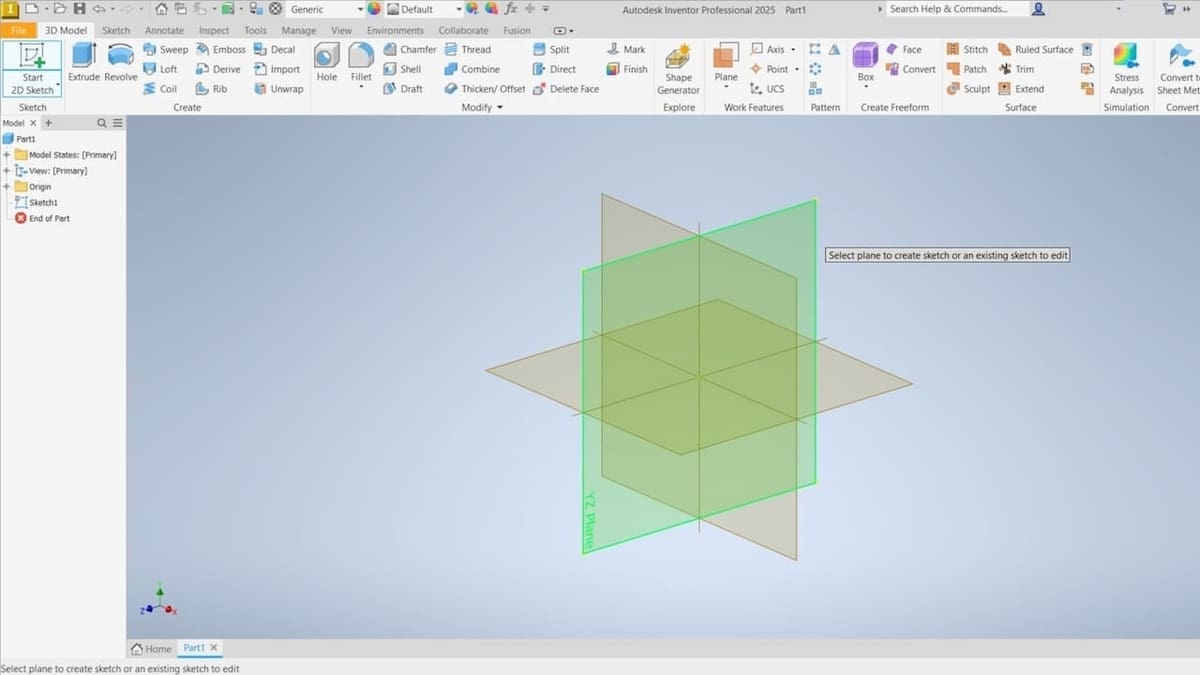Select the Freeform Box tool
1200x675 pixels.
[866, 62]
